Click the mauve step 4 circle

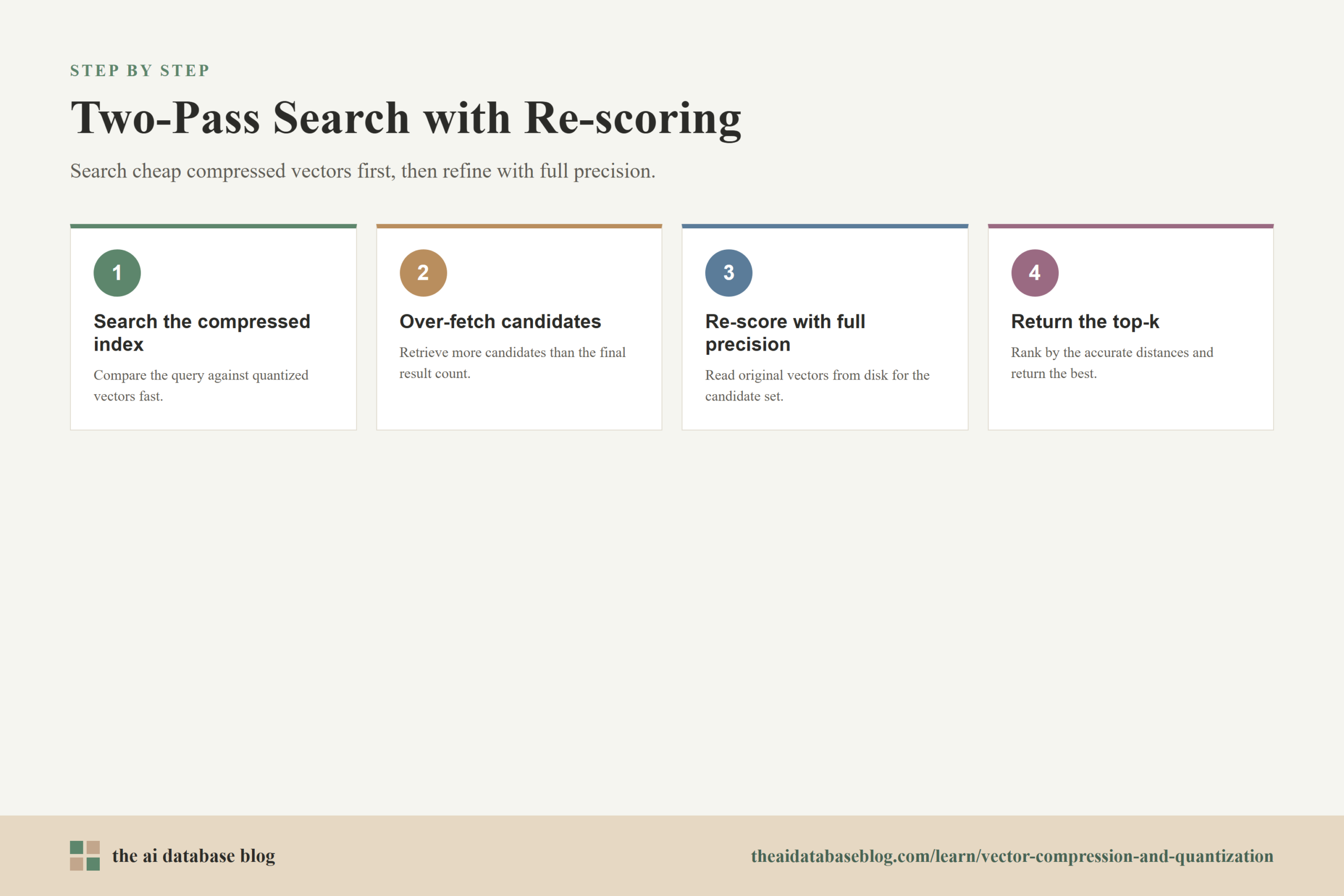pos(1035,272)
